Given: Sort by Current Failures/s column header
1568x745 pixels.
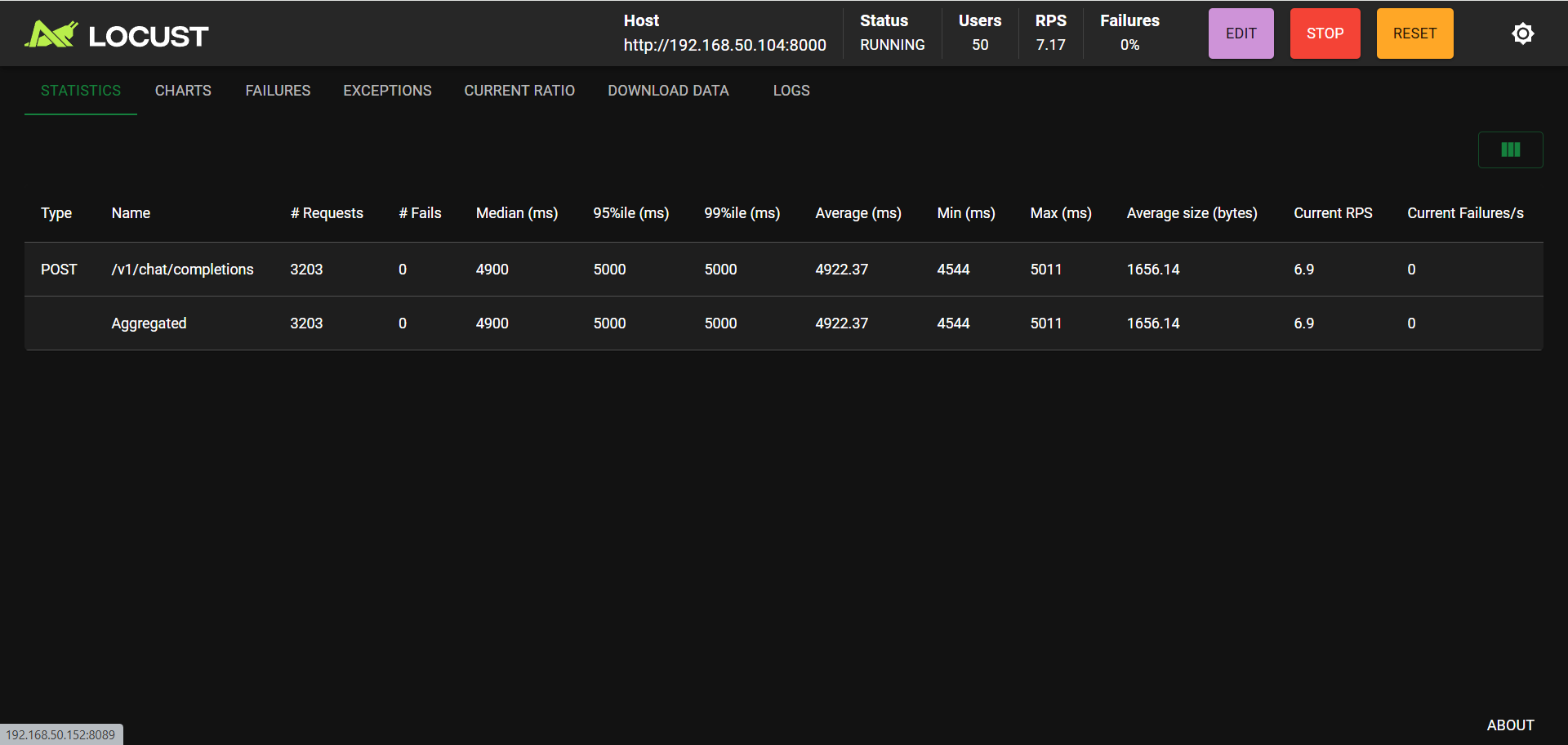Looking at the screenshot, I should click(x=1465, y=213).
